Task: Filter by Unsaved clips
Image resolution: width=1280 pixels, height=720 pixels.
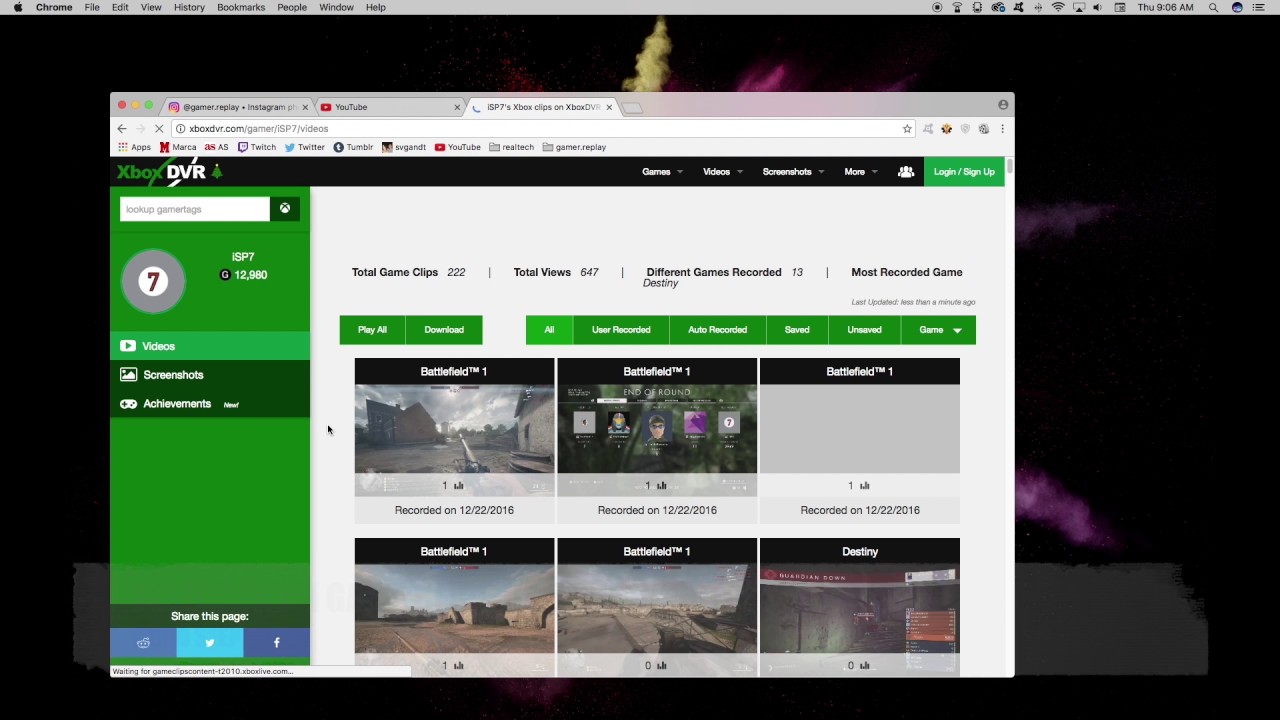Action: point(864,330)
